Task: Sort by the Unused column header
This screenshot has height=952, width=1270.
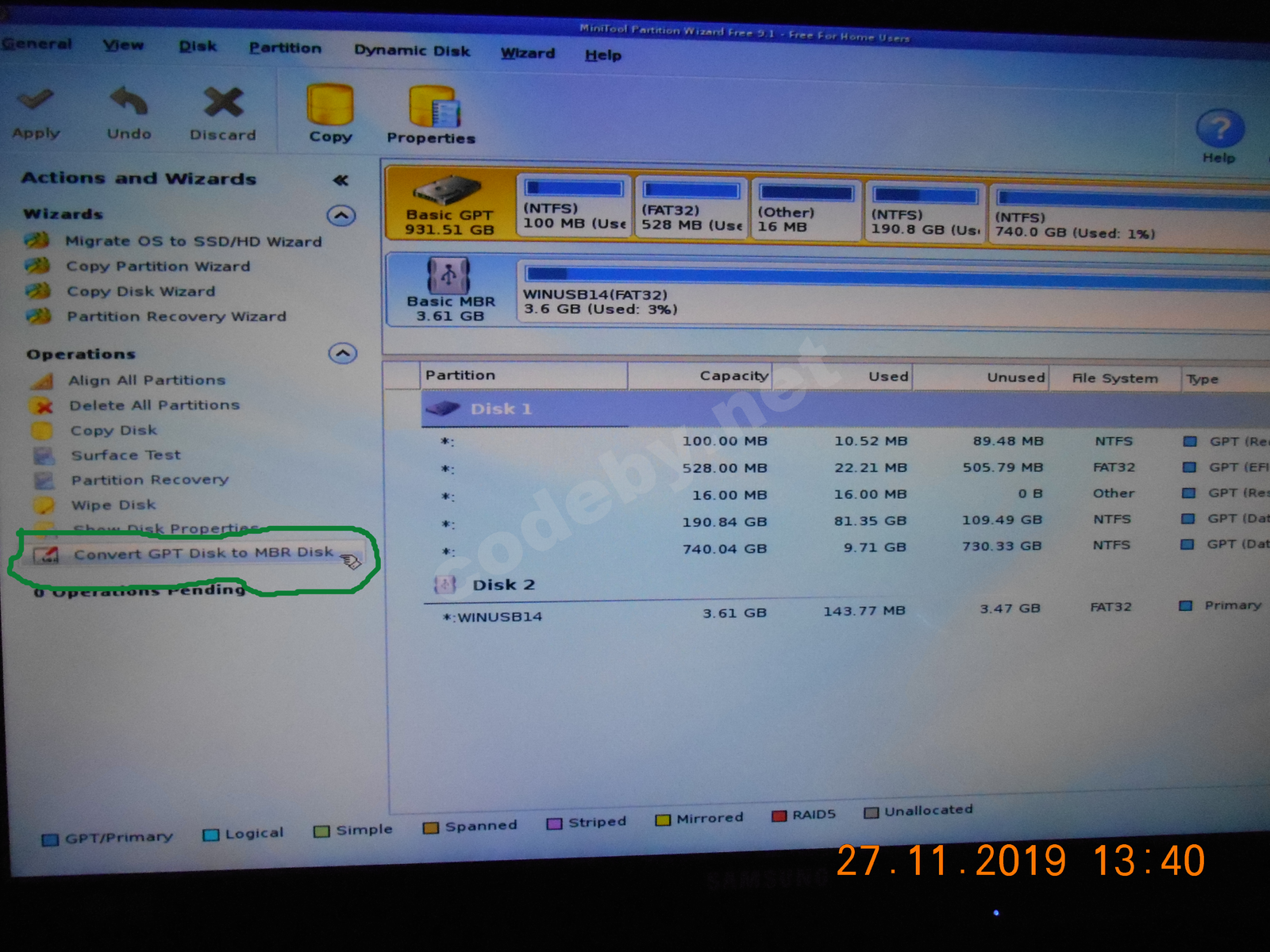Action: coord(981,378)
